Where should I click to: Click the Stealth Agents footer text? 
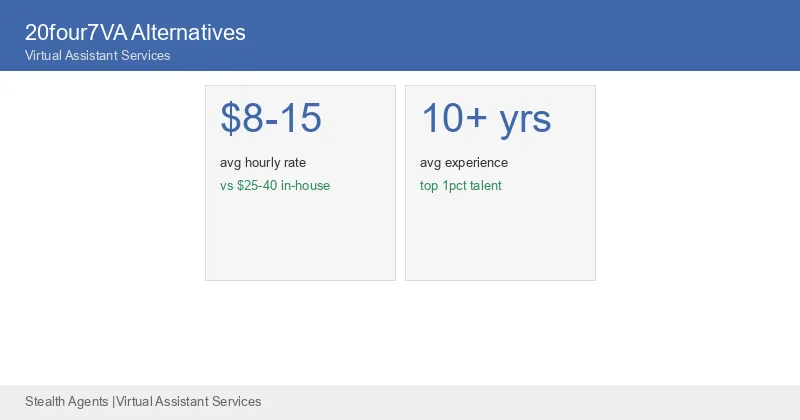pos(67,402)
